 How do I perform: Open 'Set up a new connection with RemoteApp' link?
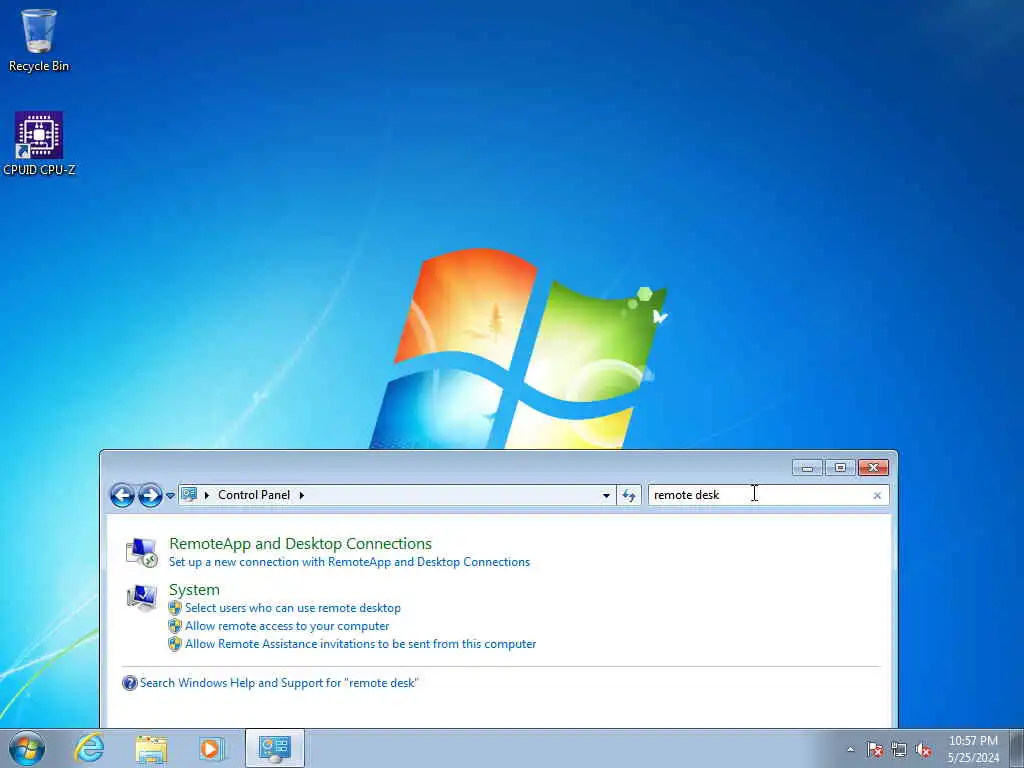(x=349, y=562)
